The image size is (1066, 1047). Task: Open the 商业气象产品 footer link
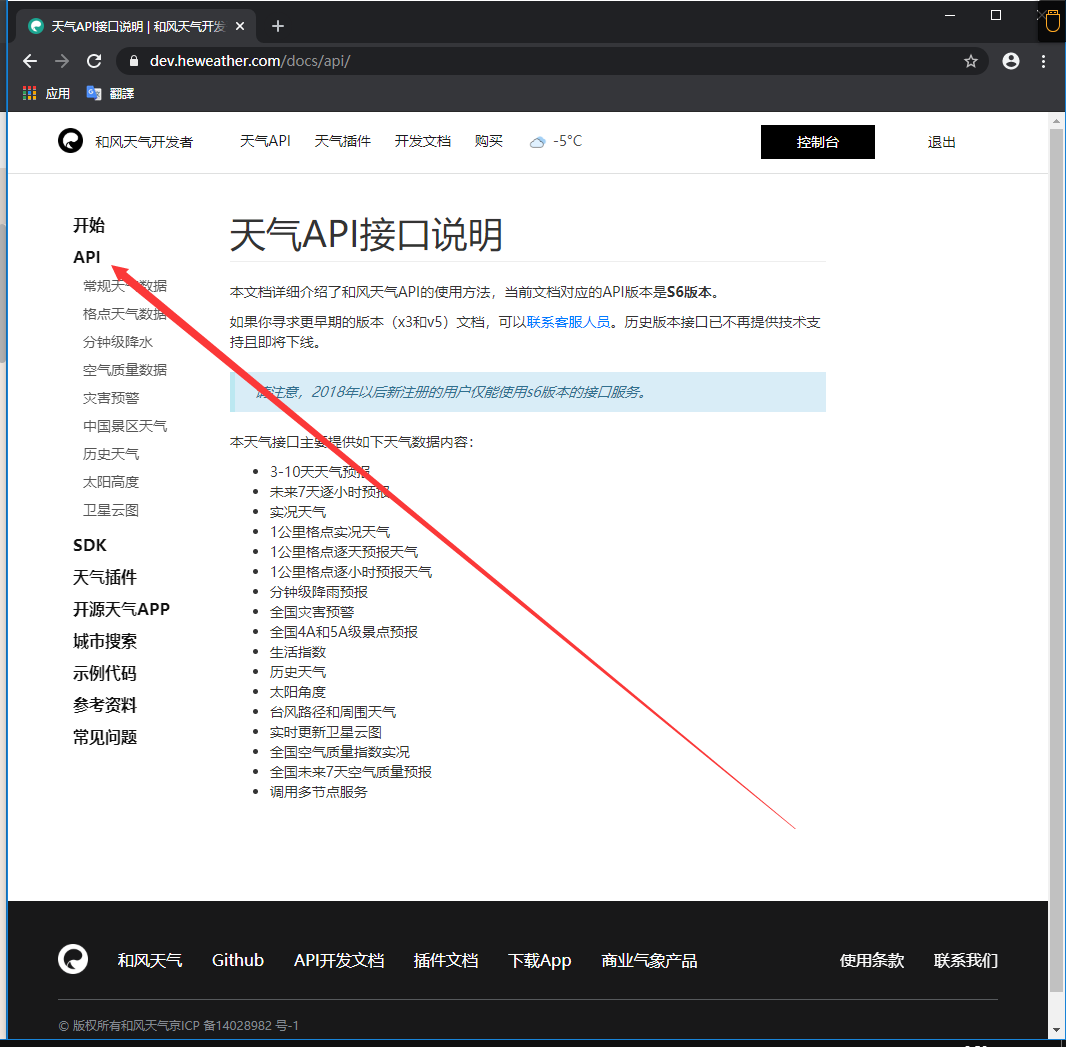point(649,960)
